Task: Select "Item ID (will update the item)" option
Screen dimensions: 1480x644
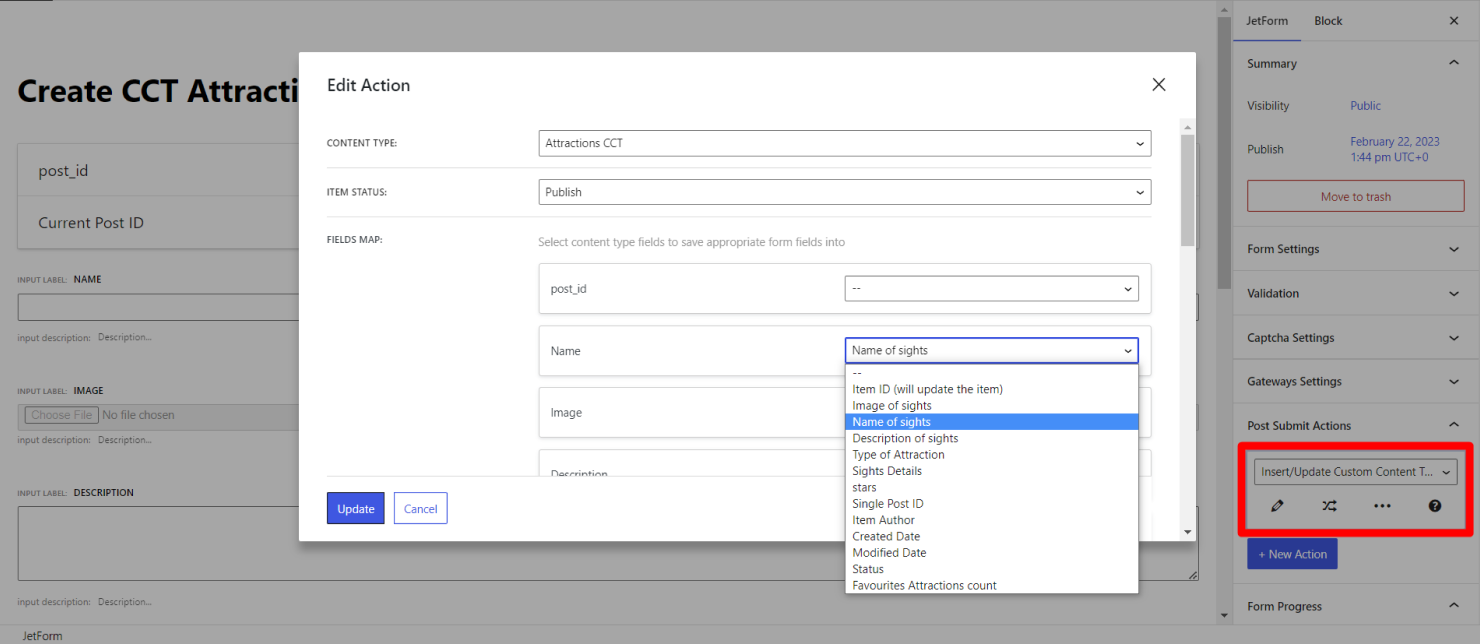Action: (x=927, y=389)
